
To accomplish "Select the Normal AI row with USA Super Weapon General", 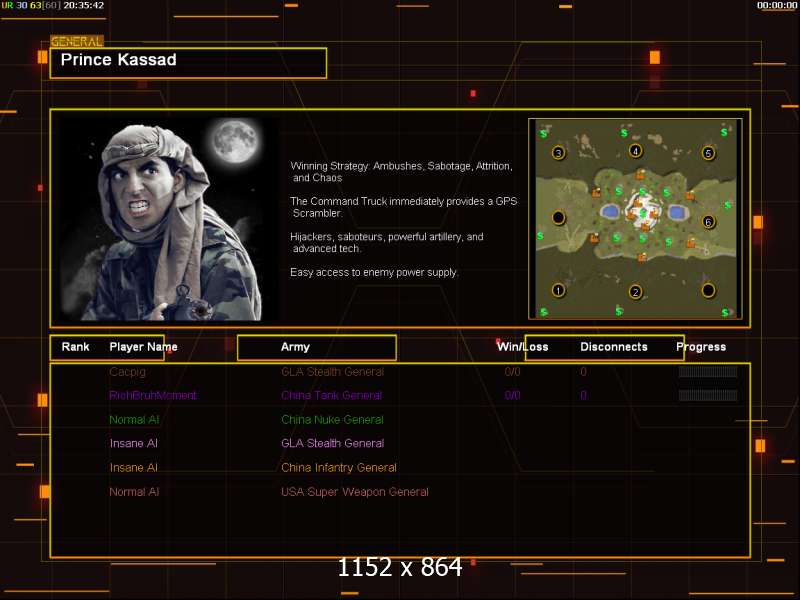I will (399, 492).
